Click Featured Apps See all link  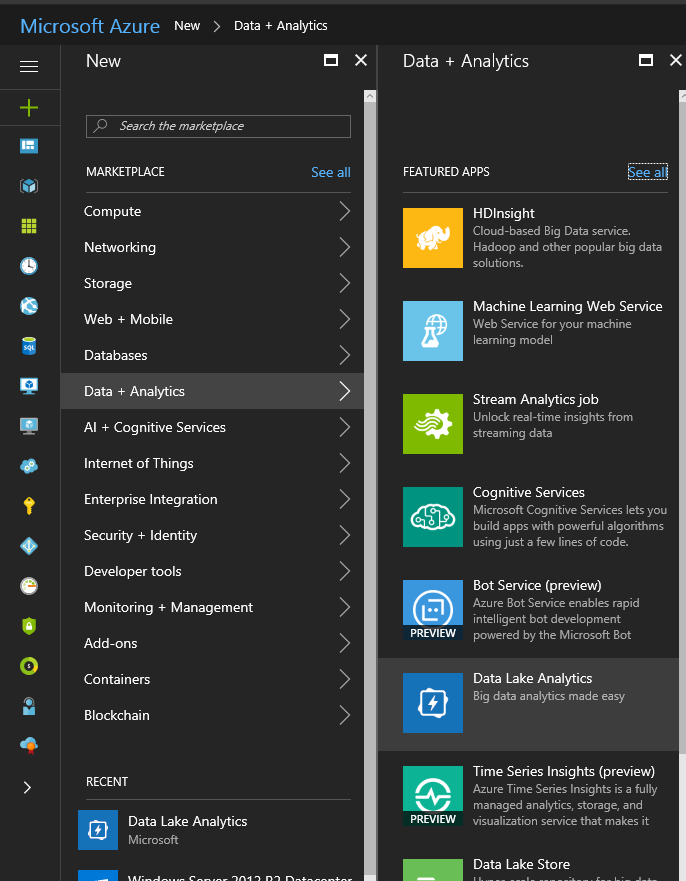click(648, 172)
